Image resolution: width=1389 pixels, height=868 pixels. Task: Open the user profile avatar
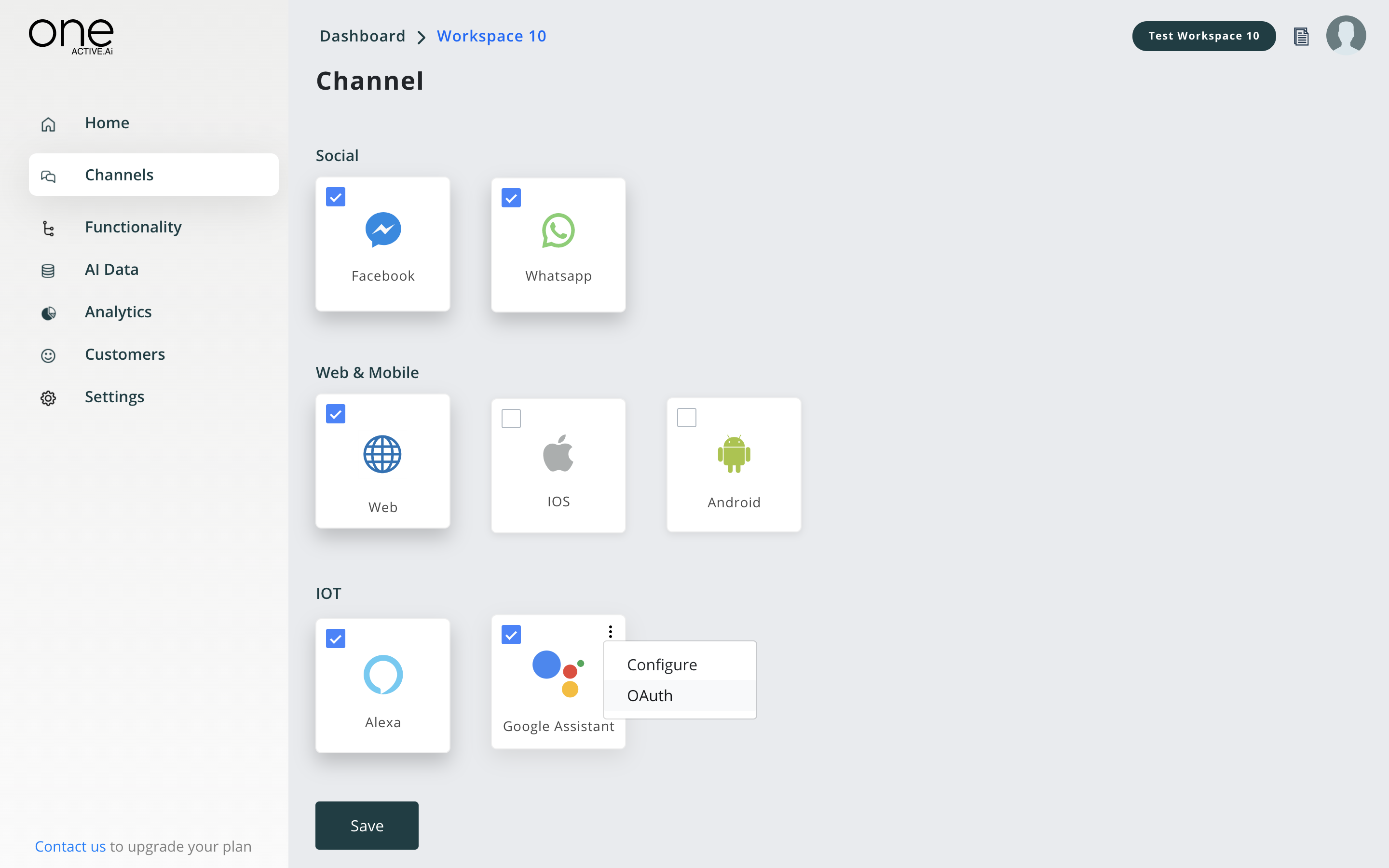[1346, 36]
